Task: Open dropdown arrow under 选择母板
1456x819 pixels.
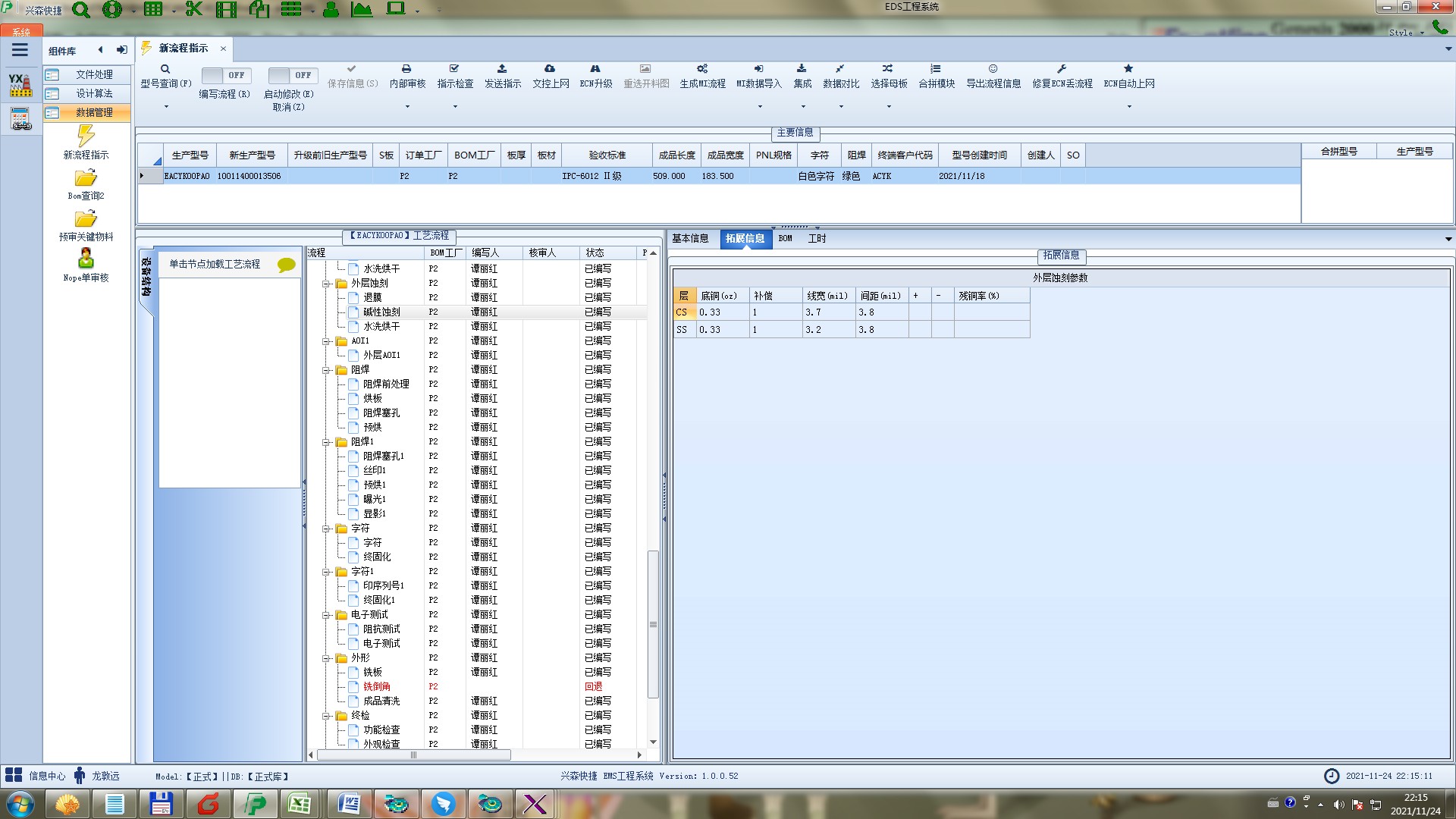Action: (x=889, y=107)
